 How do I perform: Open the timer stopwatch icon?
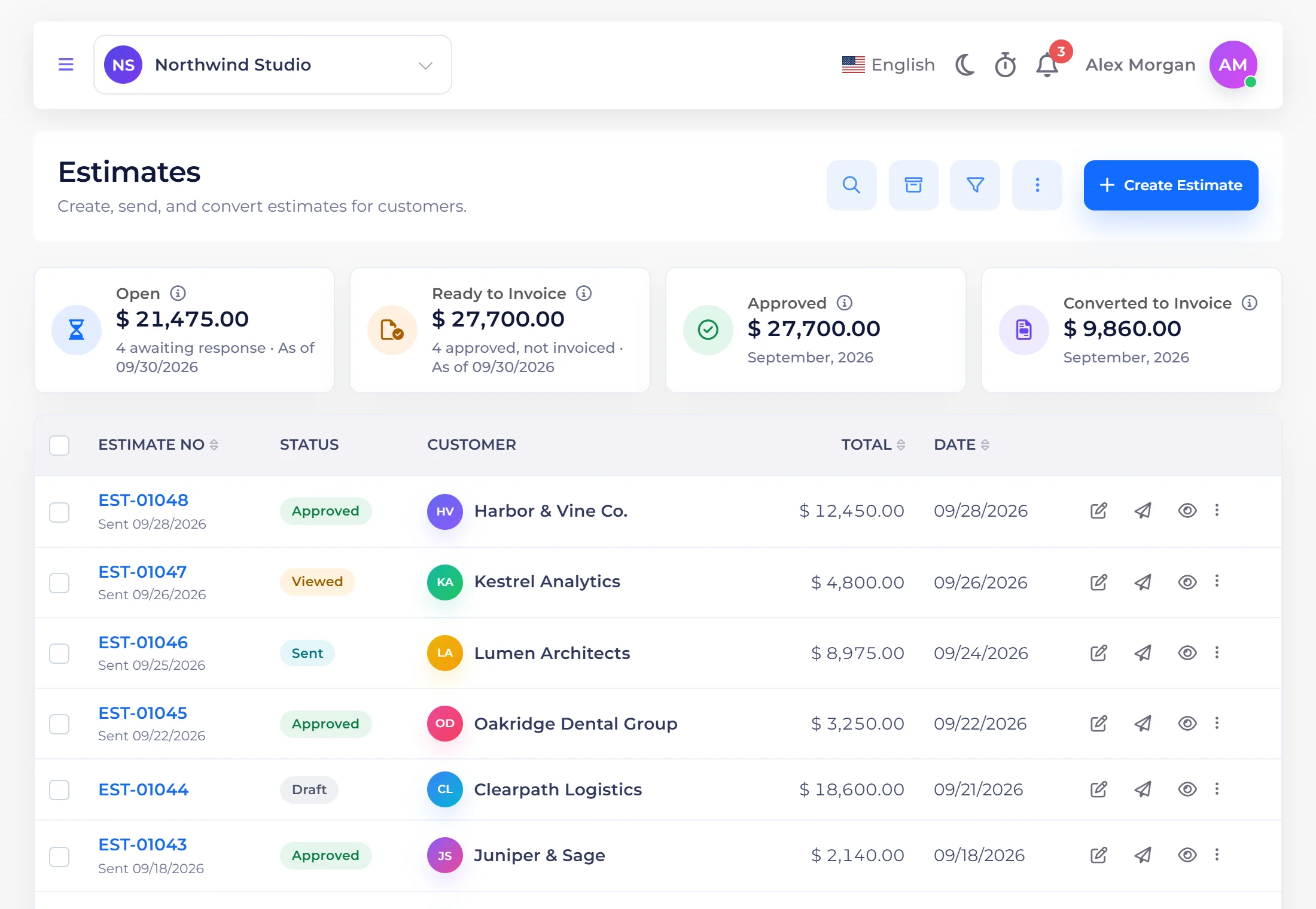(x=1006, y=65)
